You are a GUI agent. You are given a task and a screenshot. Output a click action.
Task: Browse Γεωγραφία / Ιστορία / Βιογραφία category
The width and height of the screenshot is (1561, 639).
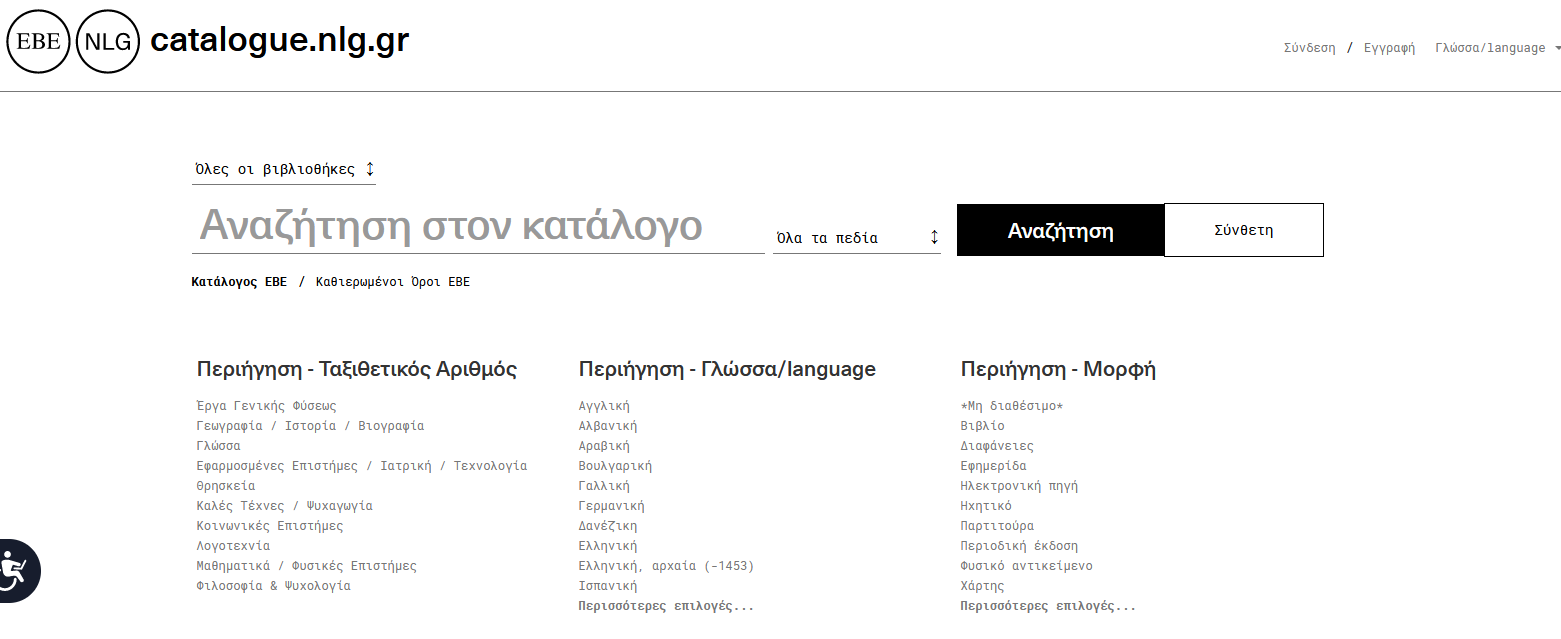pos(310,426)
